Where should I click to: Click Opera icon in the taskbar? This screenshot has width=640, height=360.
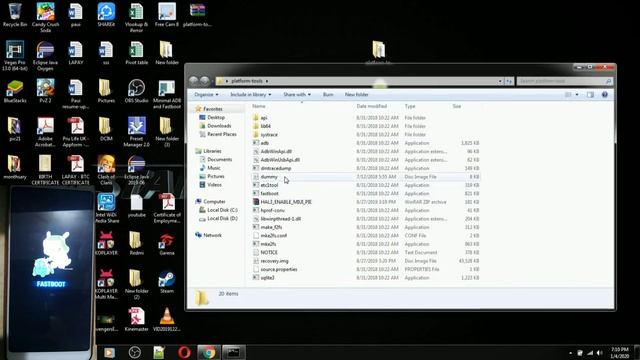coord(184,352)
